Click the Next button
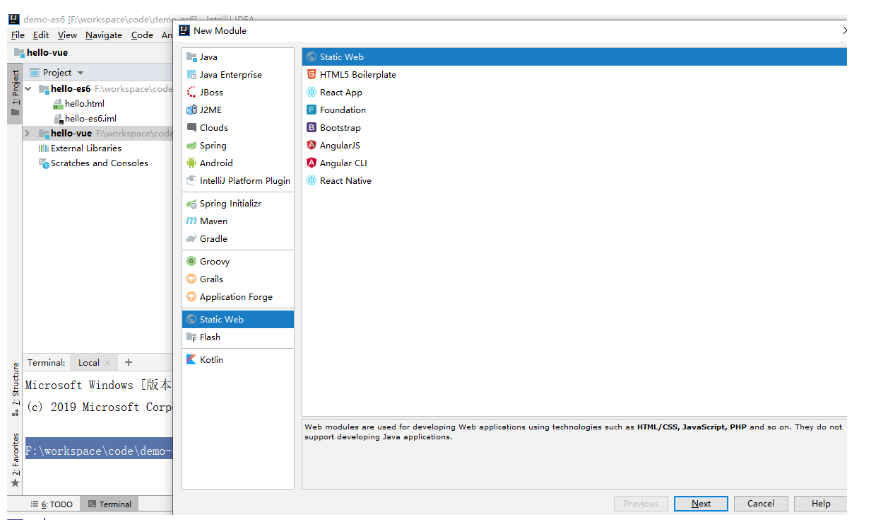The width and height of the screenshot is (869, 520). [x=701, y=503]
